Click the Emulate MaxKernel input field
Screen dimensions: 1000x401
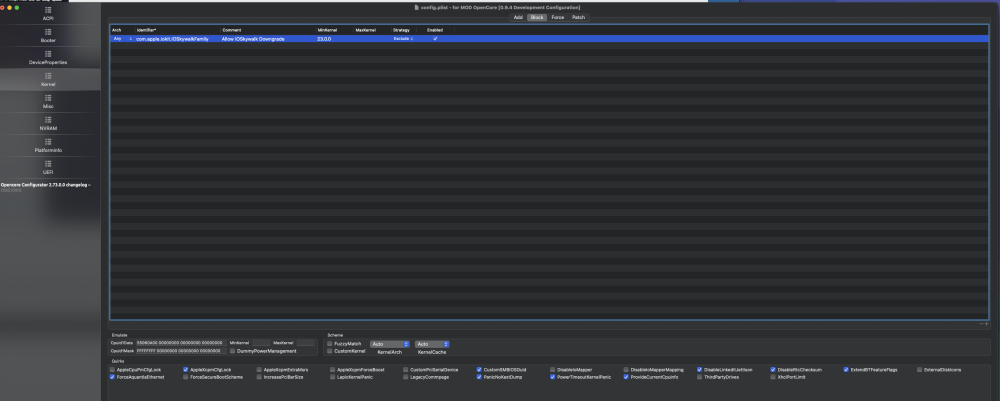[305, 343]
